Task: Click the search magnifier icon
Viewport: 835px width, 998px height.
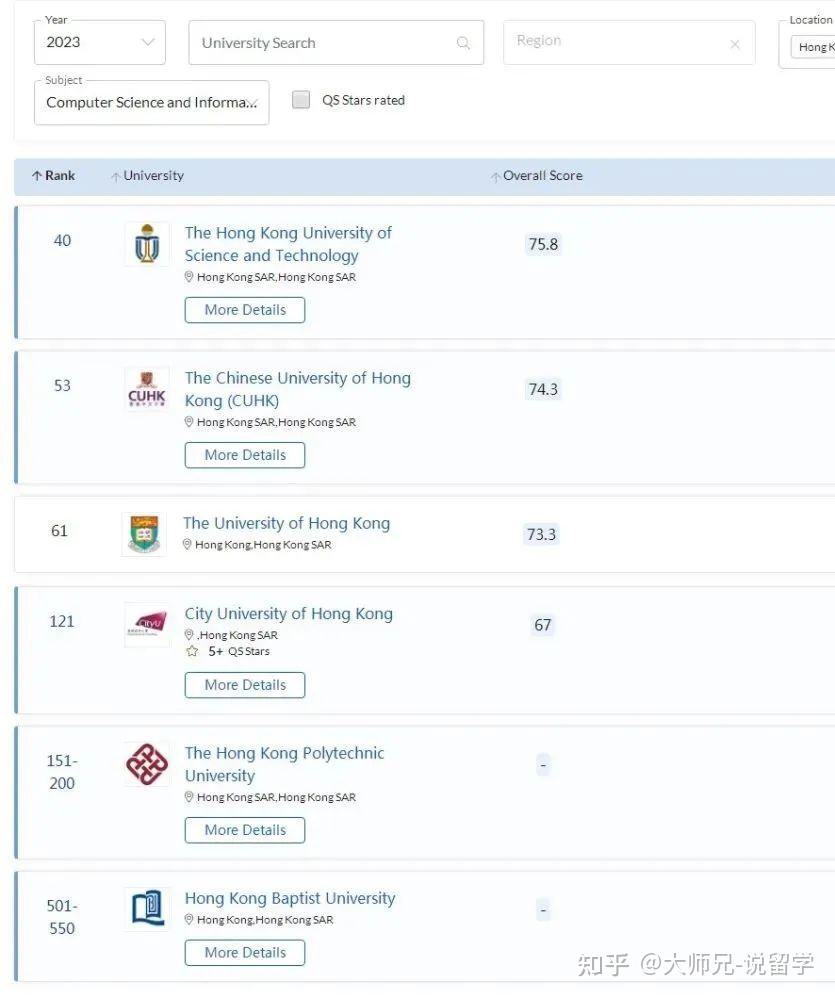Action: pos(463,43)
